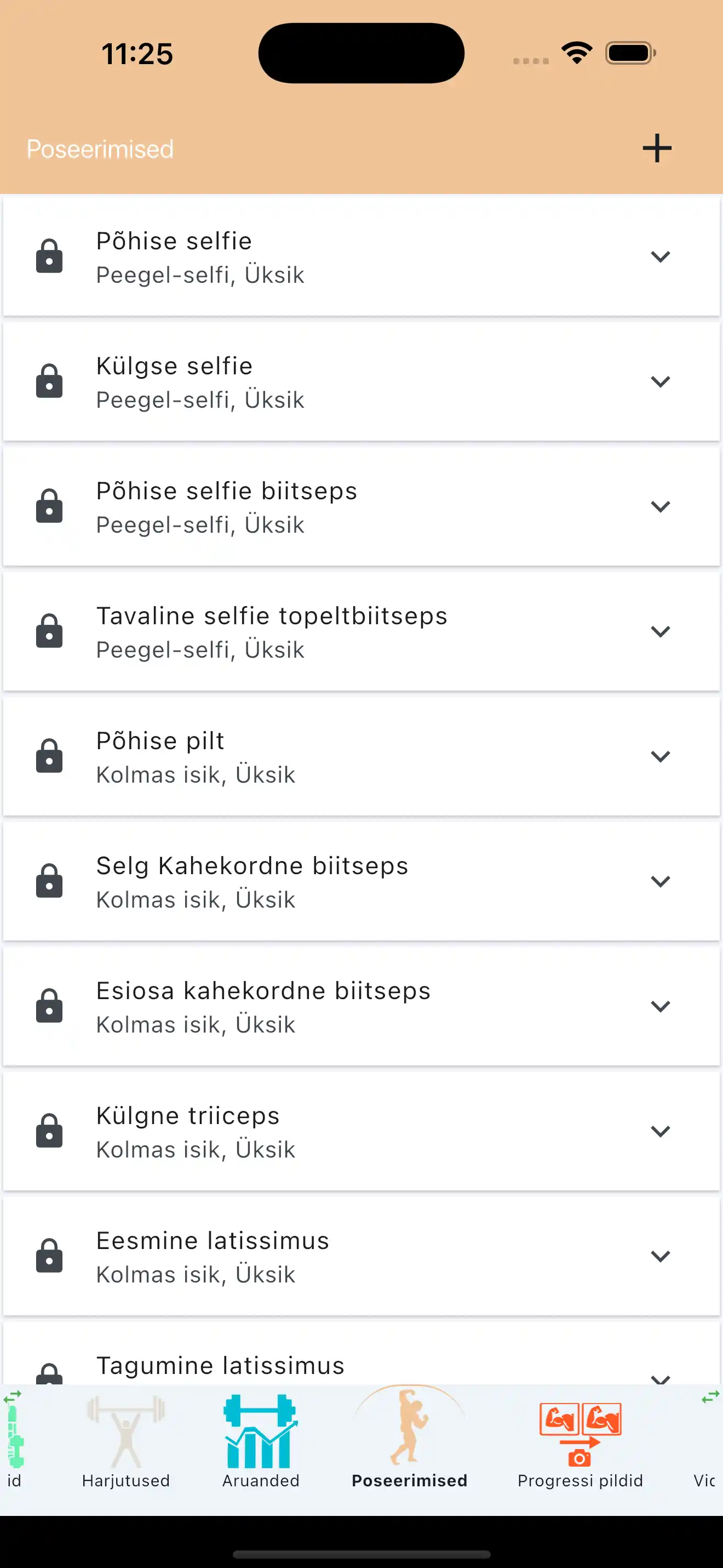723x1568 pixels.
Task: Expand the Esiosa kahekordne biitseps entry
Action: 660,1006
